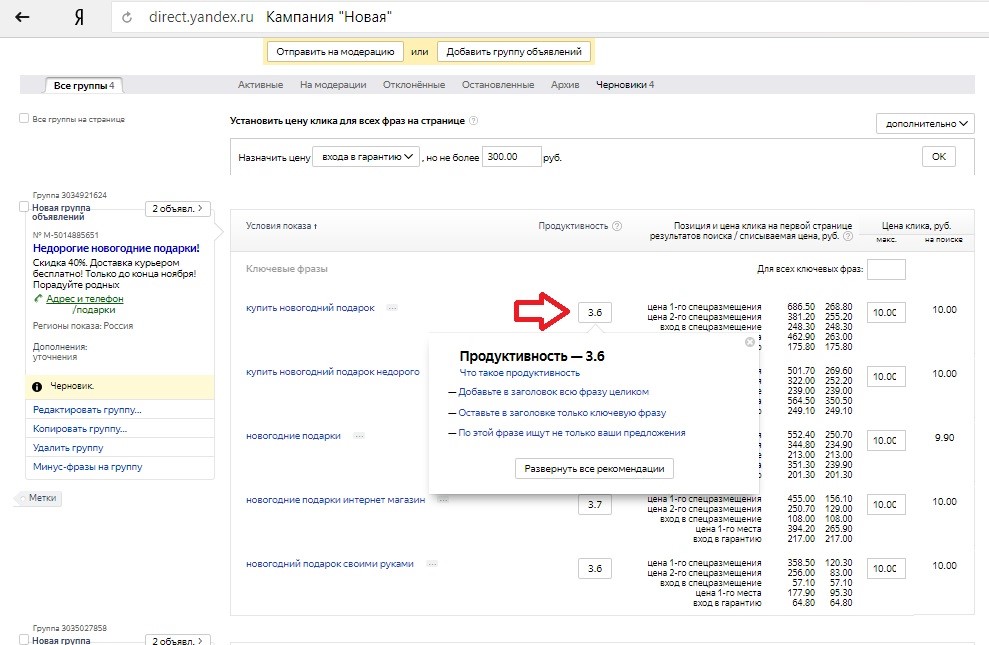Switch to 'Все группы 4' tab
The height and width of the screenshot is (645, 989).
click(84, 85)
